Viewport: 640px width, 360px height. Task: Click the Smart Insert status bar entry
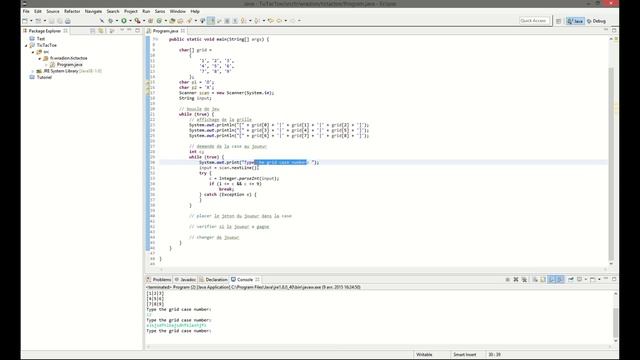(x=464, y=355)
